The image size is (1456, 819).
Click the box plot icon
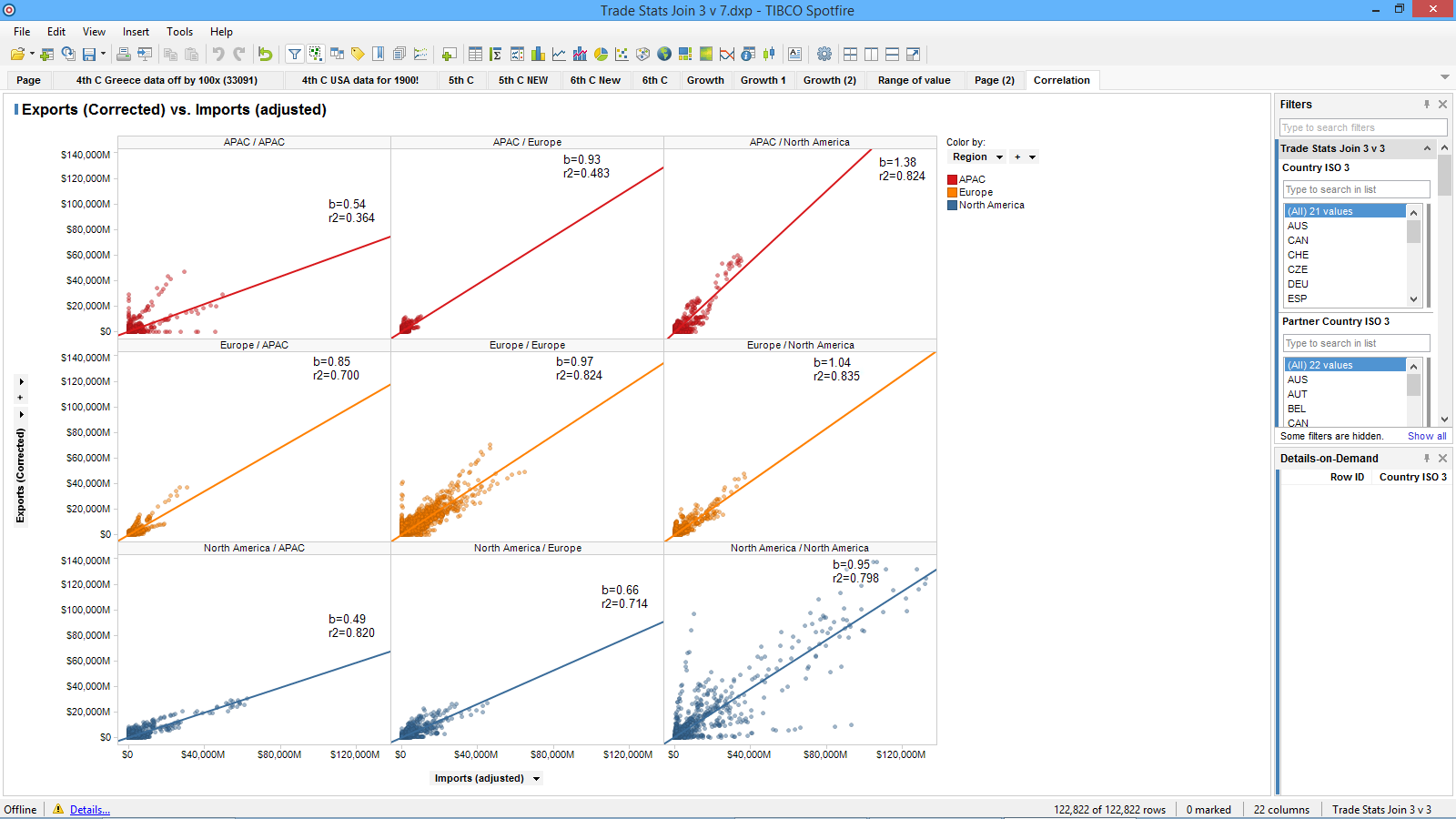769,55
